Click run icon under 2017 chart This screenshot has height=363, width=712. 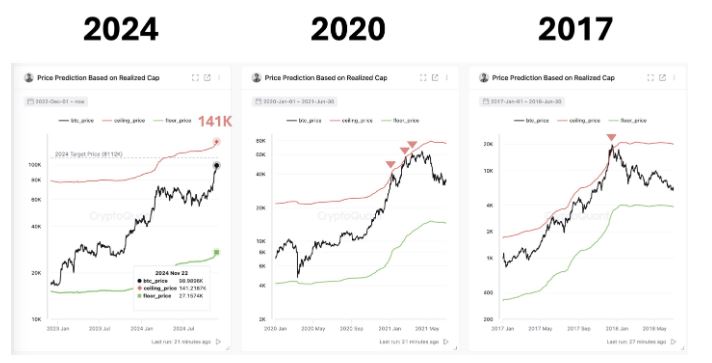(x=673, y=341)
